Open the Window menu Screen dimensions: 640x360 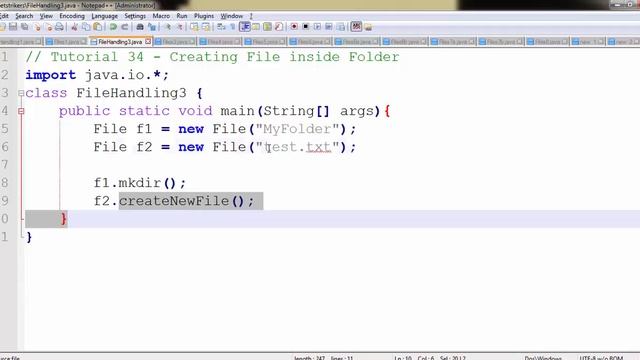coord(231,16)
